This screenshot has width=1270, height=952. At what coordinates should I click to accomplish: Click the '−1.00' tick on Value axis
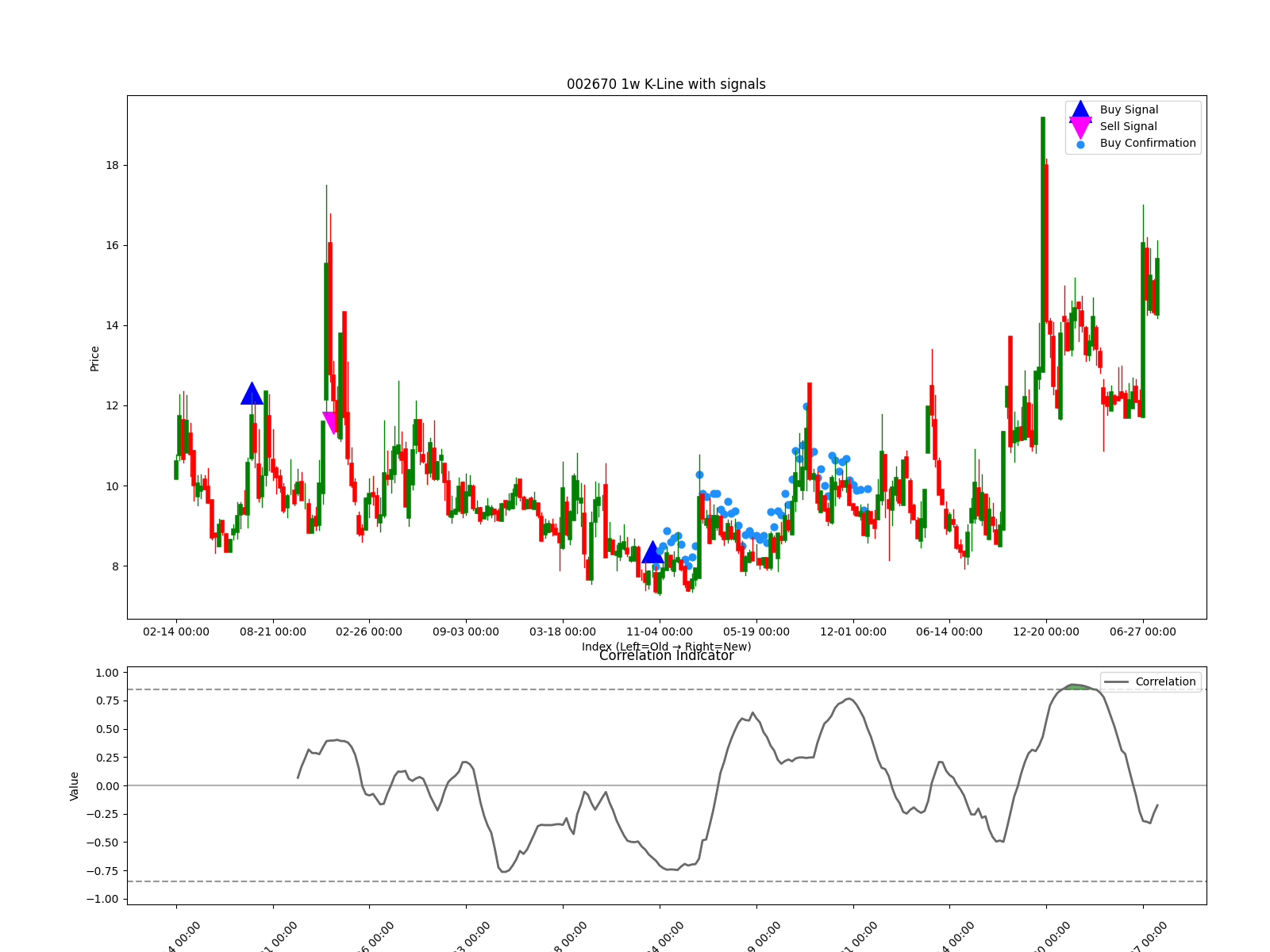(x=103, y=899)
